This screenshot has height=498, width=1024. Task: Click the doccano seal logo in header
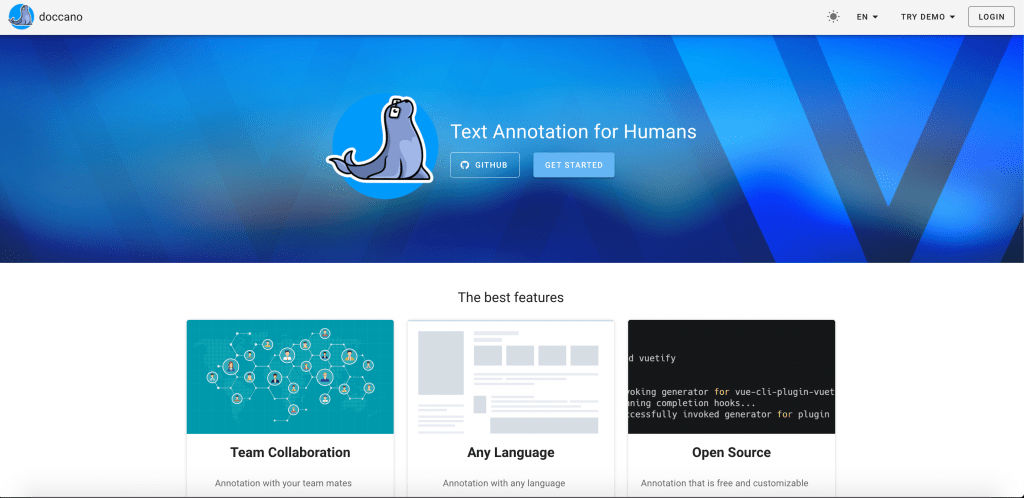(21, 17)
